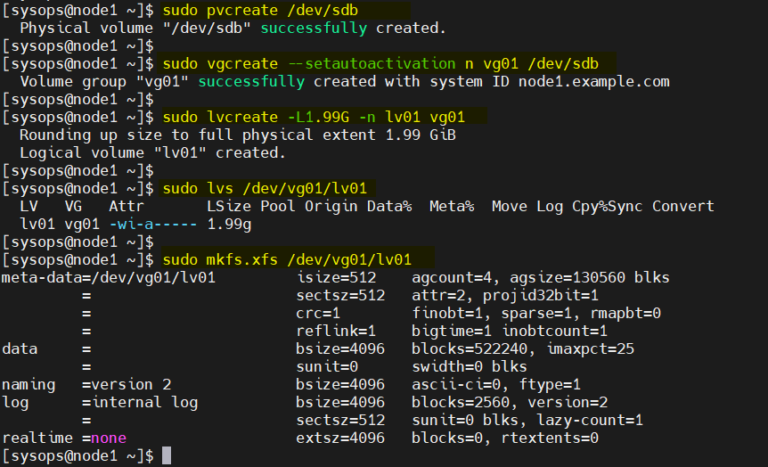The image size is (768, 467).
Task: Click the 'Attr' column header
Action: coord(126,206)
